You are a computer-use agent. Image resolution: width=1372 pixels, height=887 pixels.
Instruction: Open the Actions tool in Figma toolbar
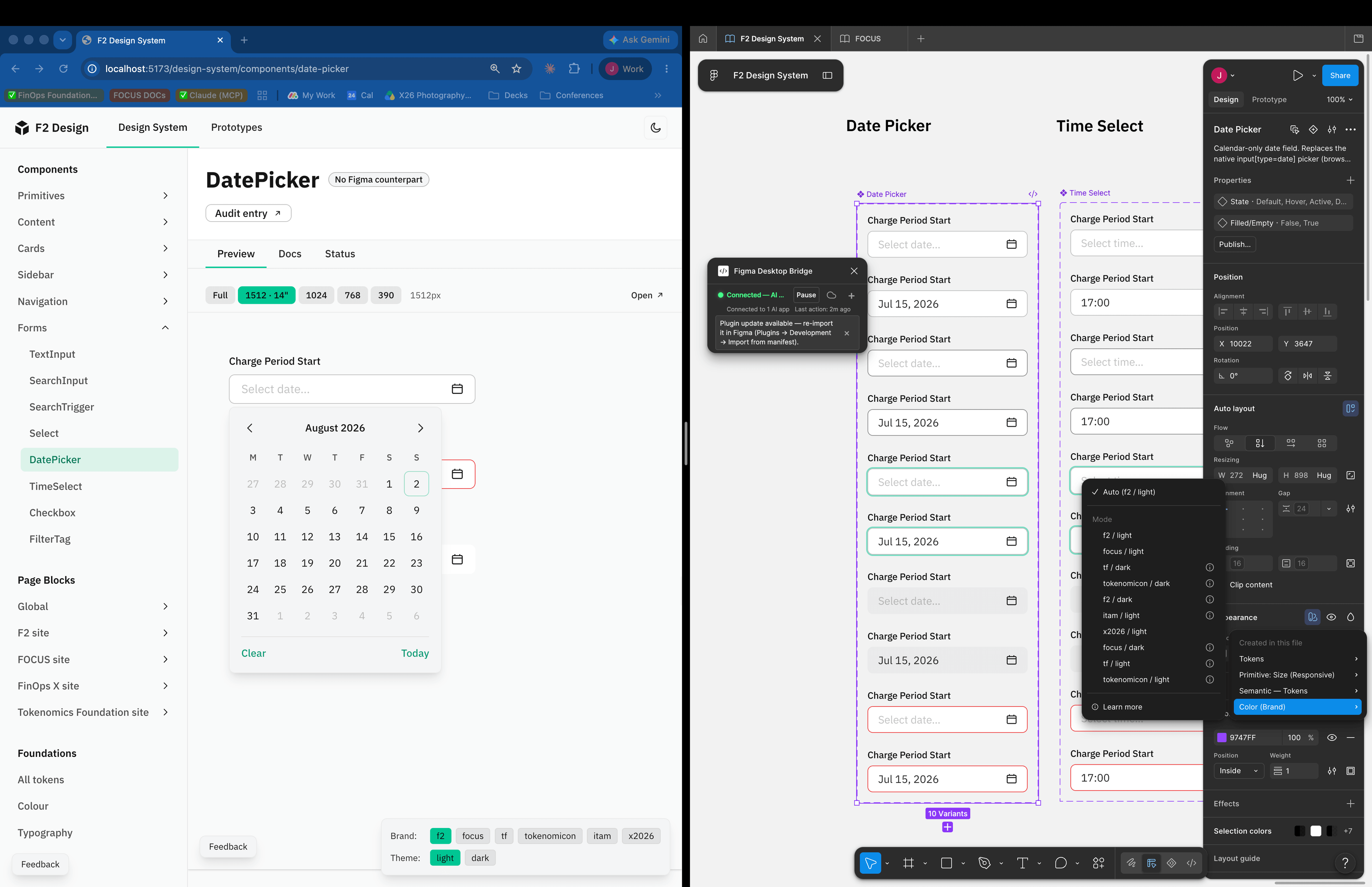(x=1099, y=863)
